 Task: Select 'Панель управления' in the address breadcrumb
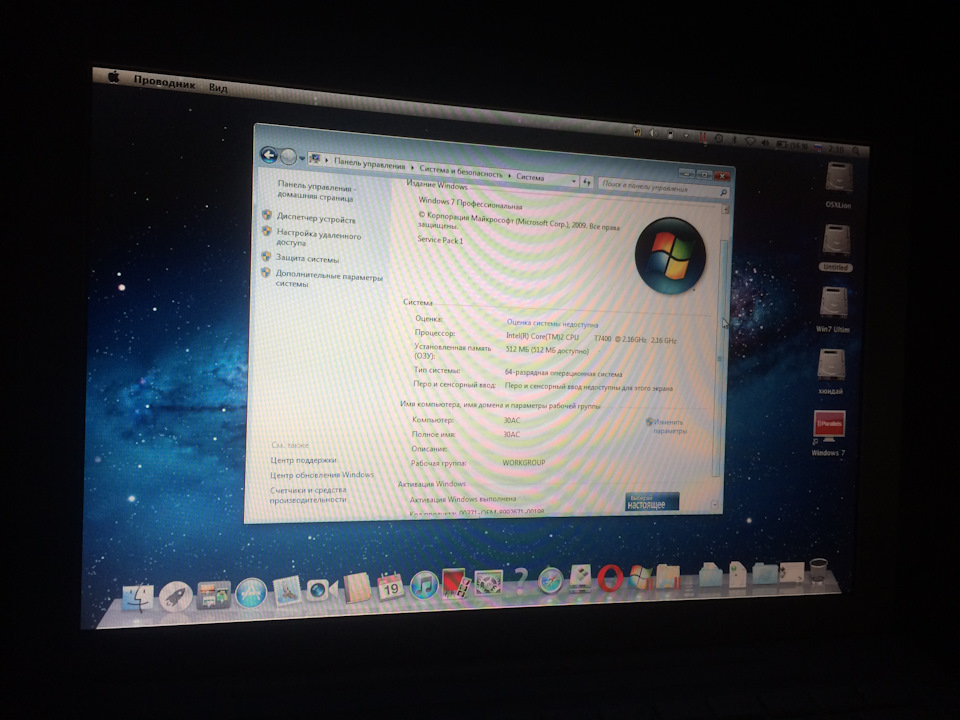[369, 164]
